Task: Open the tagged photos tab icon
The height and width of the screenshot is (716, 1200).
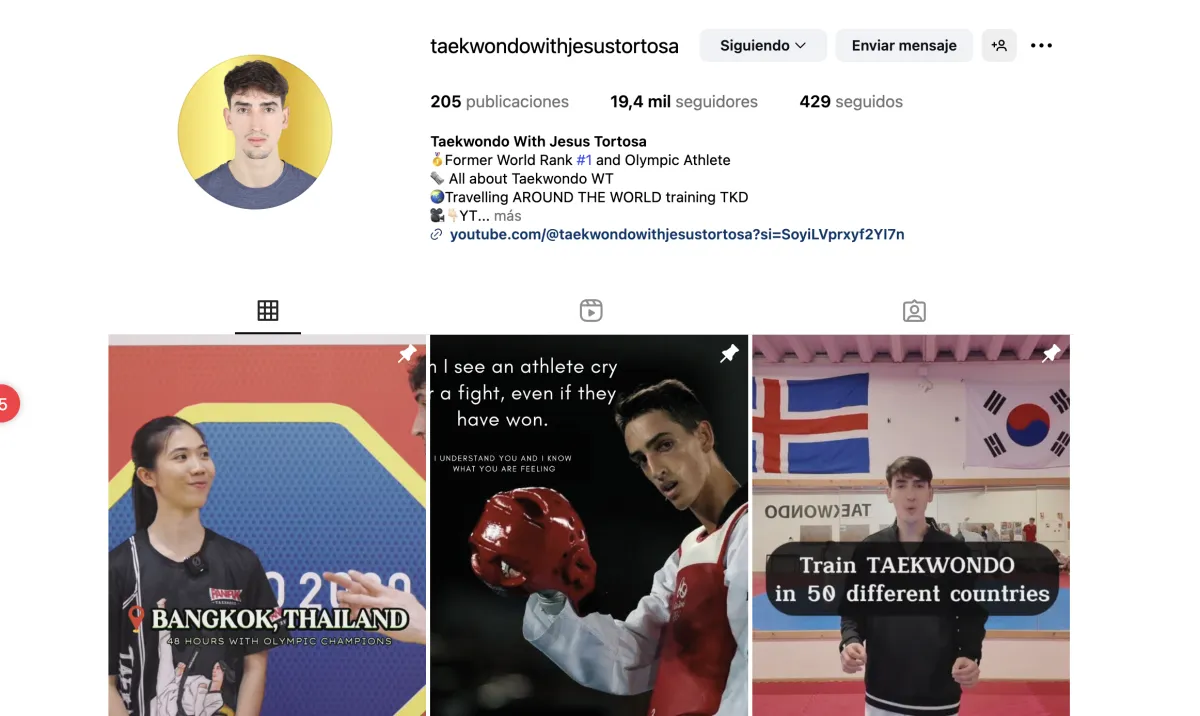Action: click(x=914, y=310)
